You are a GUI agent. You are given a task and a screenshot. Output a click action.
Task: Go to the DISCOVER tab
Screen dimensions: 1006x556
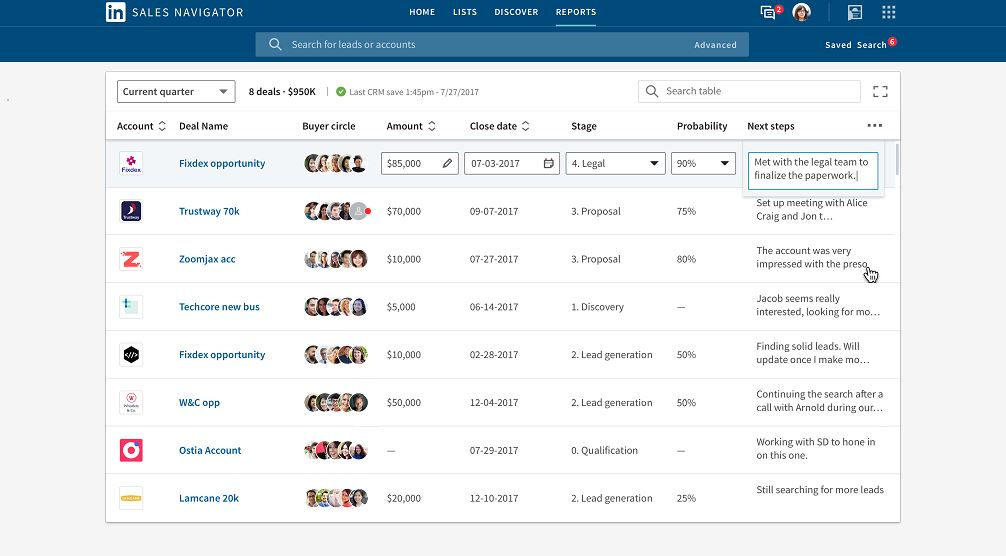point(516,12)
